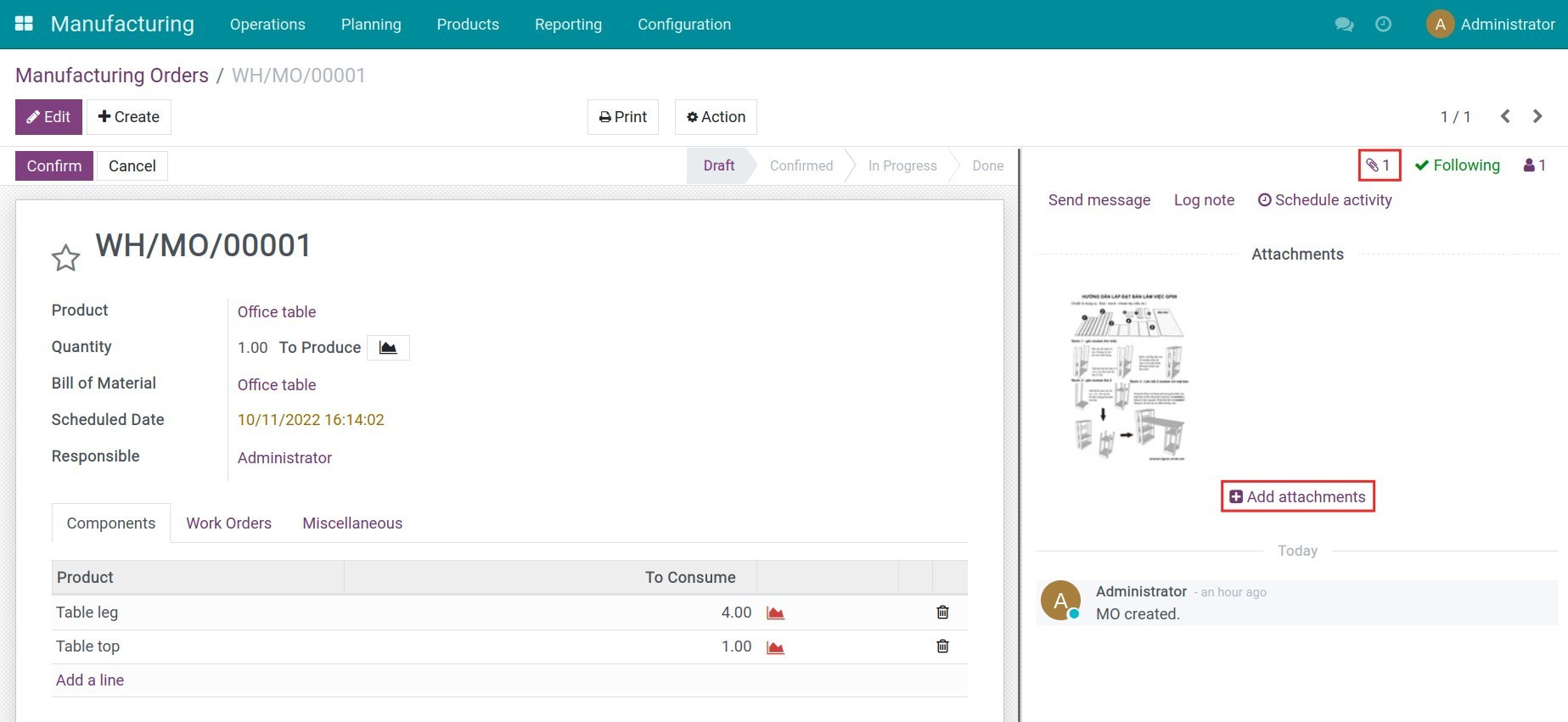Click Add attachments

coord(1297,497)
